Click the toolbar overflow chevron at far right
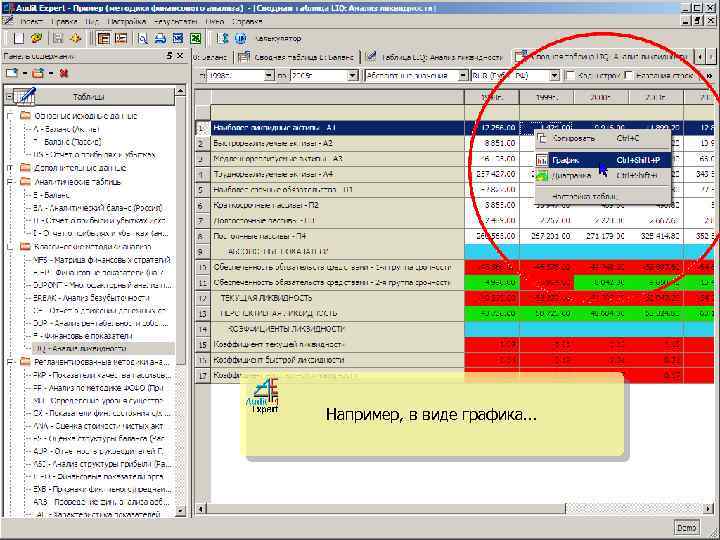Image resolution: width=720 pixels, height=540 pixels. coord(709,75)
